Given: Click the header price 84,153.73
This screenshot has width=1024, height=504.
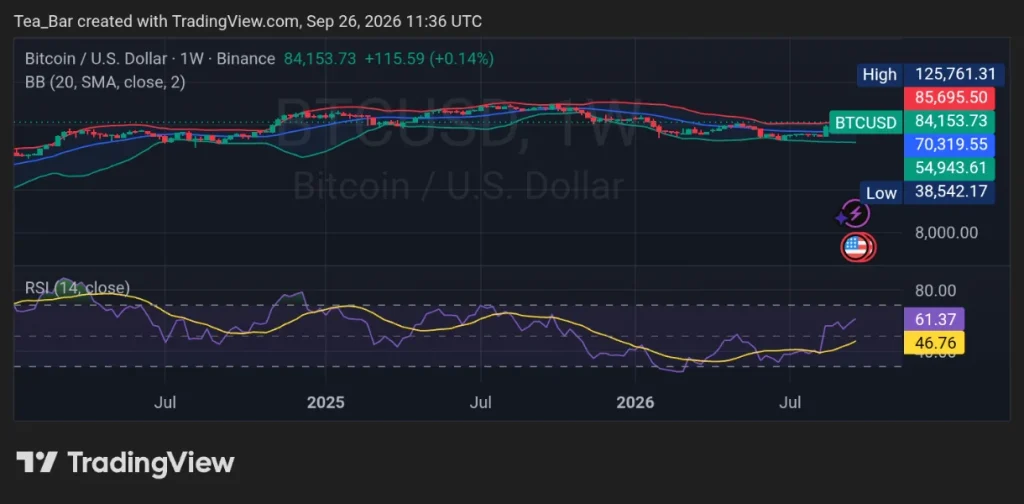Looking at the screenshot, I should pos(320,59).
